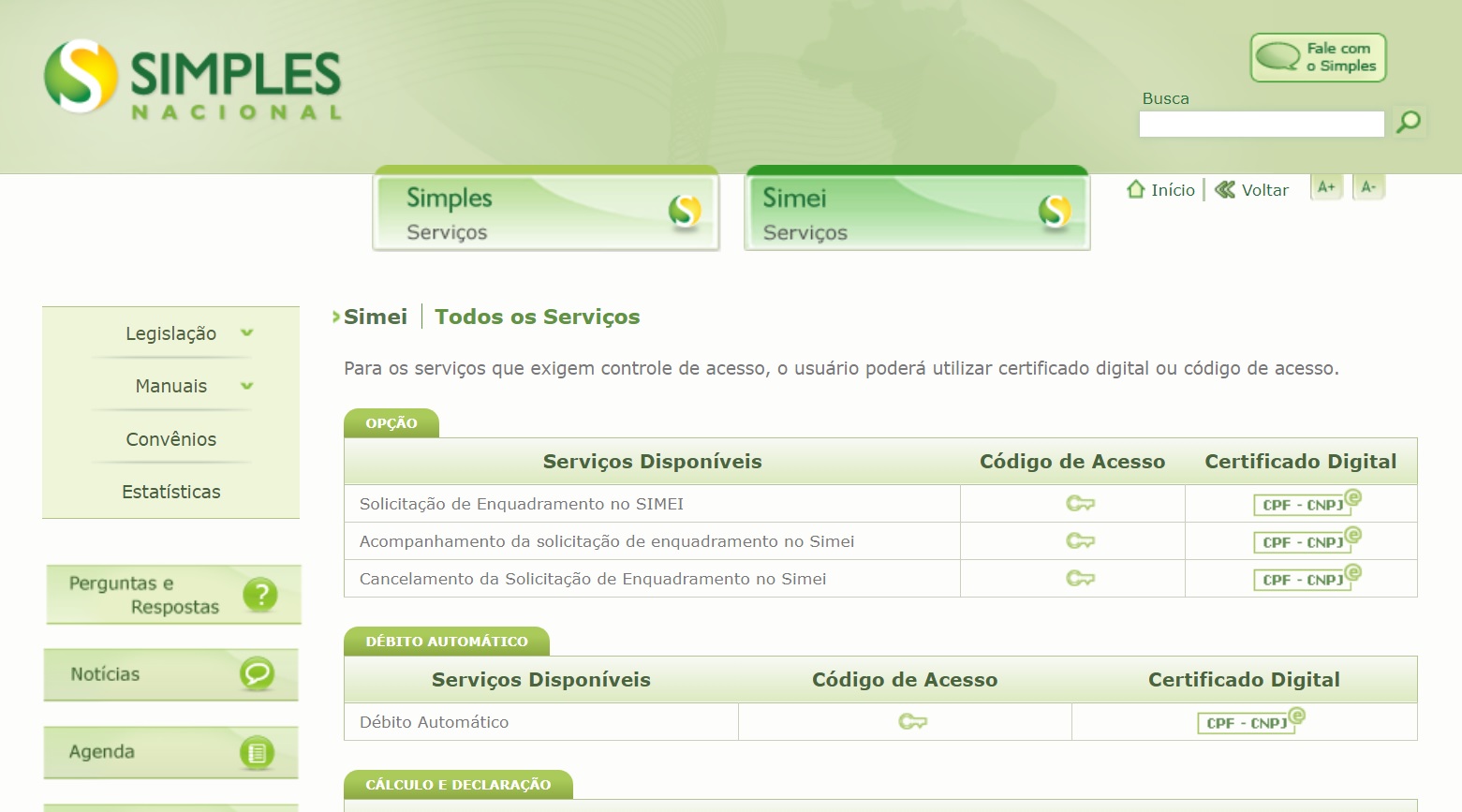Select 'Solicitação de Enquadramento no SIMEI' text
Image resolution: width=1462 pixels, height=812 pixels.
(522, 504)
